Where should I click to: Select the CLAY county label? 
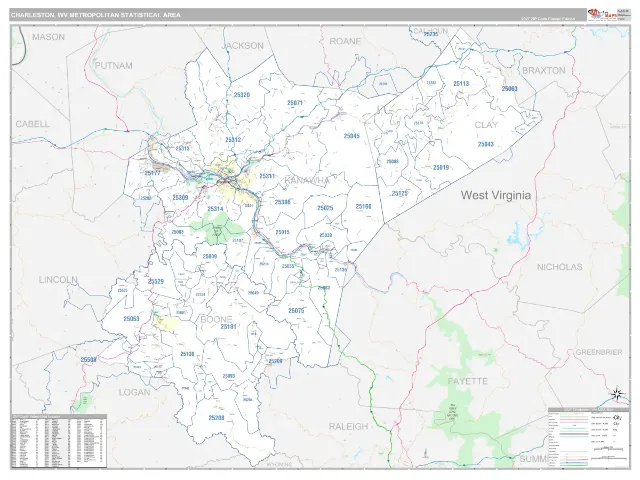pyautogui.click(x=486, y=125)
